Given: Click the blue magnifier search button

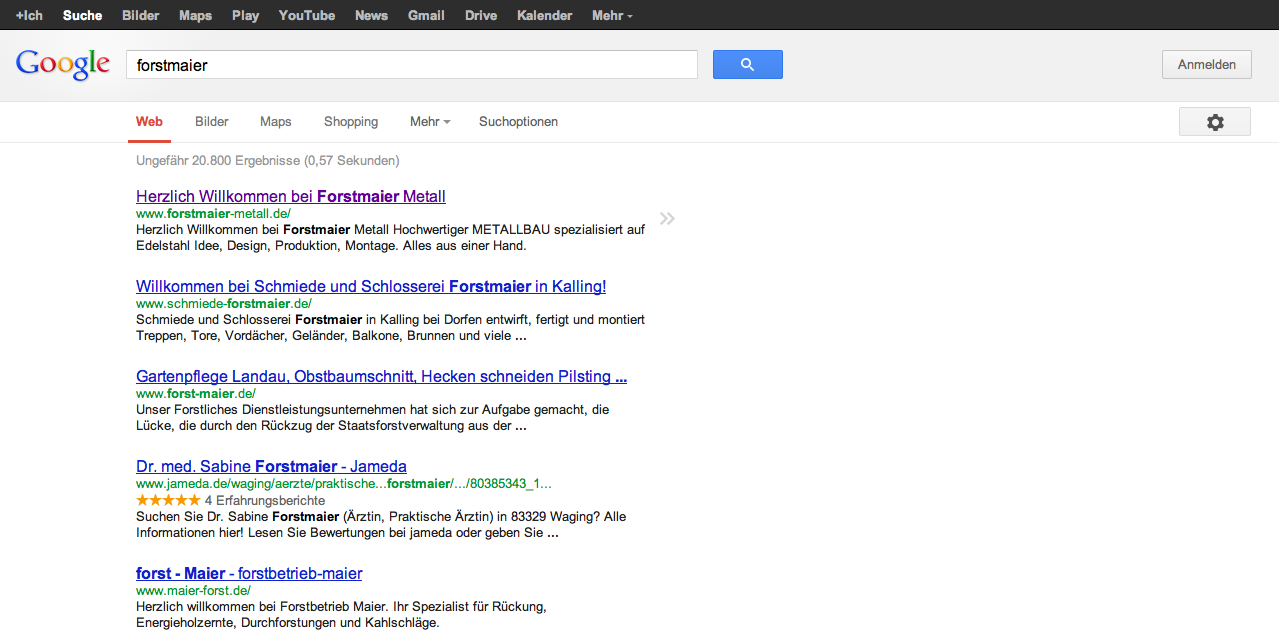Looking at the screenshot, I should point(747,65).
